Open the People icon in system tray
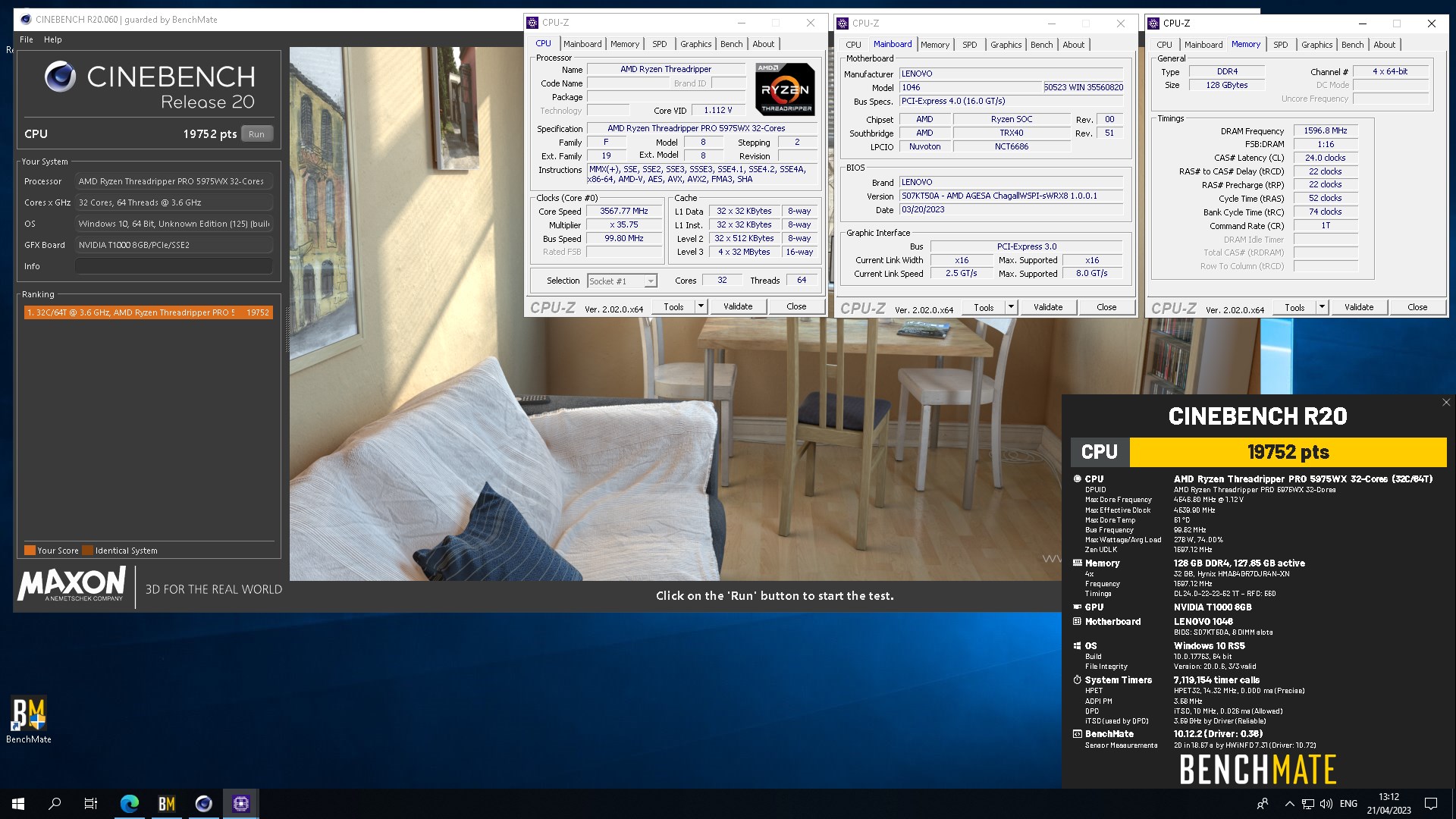Viewport: 1456px width, 819px height. [1263, 804]
